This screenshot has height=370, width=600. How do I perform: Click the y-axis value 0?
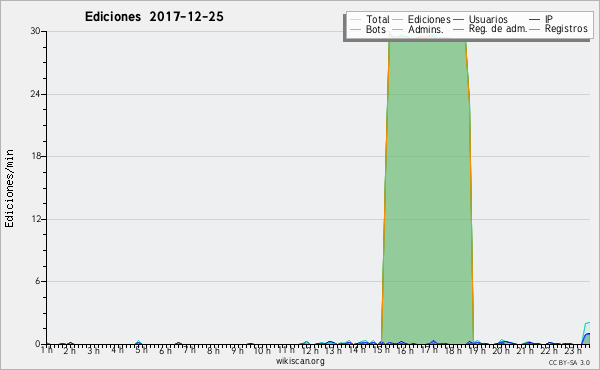click(x=38, y=344)
